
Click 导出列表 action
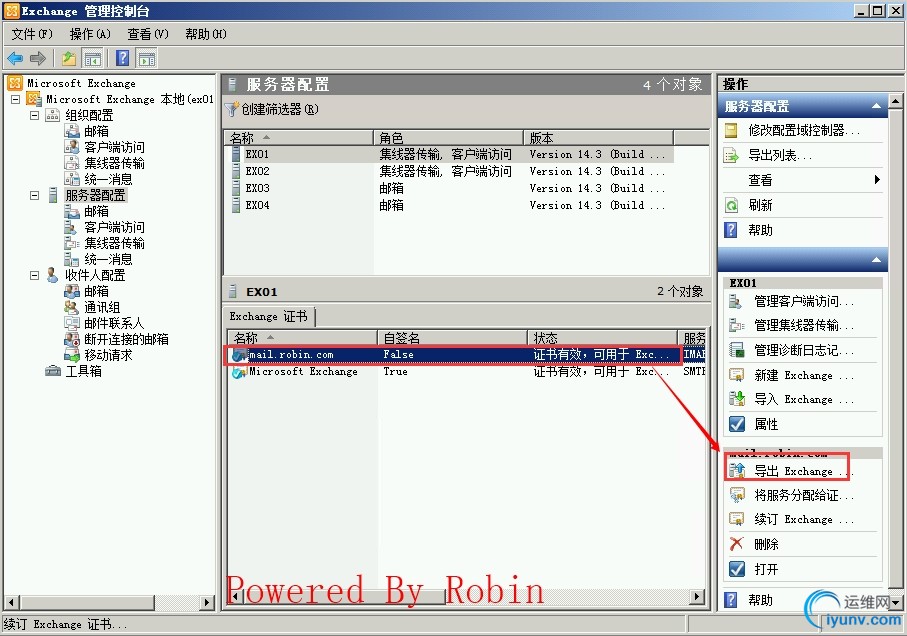780,156
